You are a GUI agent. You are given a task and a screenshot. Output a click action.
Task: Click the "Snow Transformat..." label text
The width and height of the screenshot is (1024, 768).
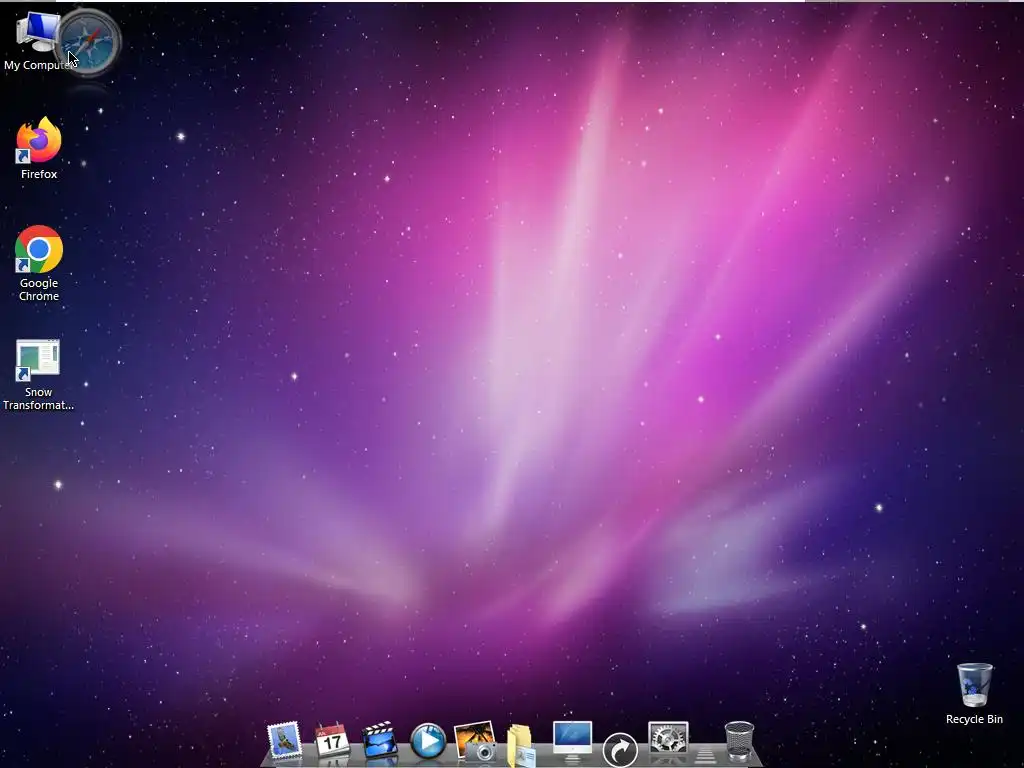tap(39, 398)
